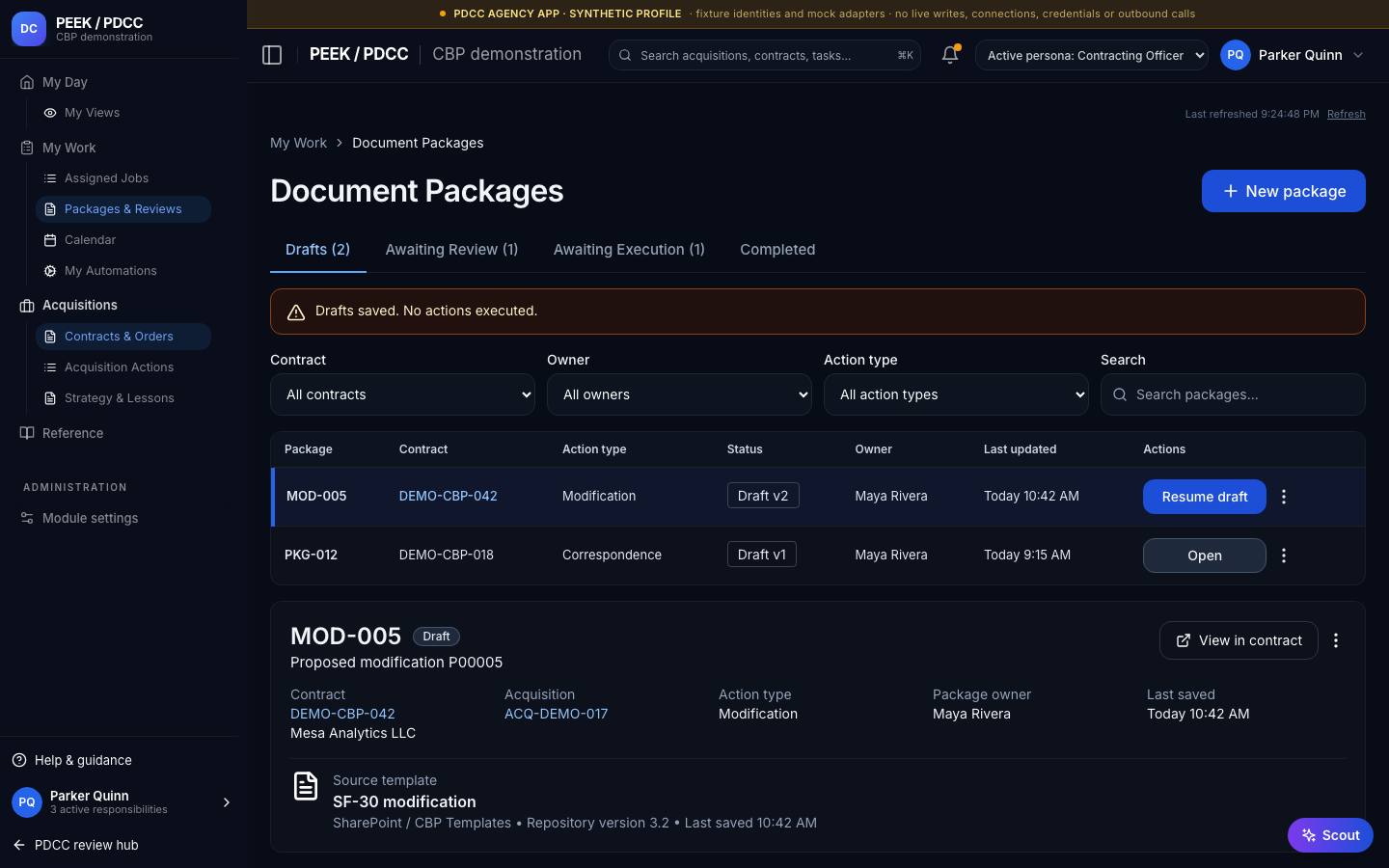The width and height of the screenshot is (1389, 868).
Task: Open Help & guidance
Action: tap(83, 760)
